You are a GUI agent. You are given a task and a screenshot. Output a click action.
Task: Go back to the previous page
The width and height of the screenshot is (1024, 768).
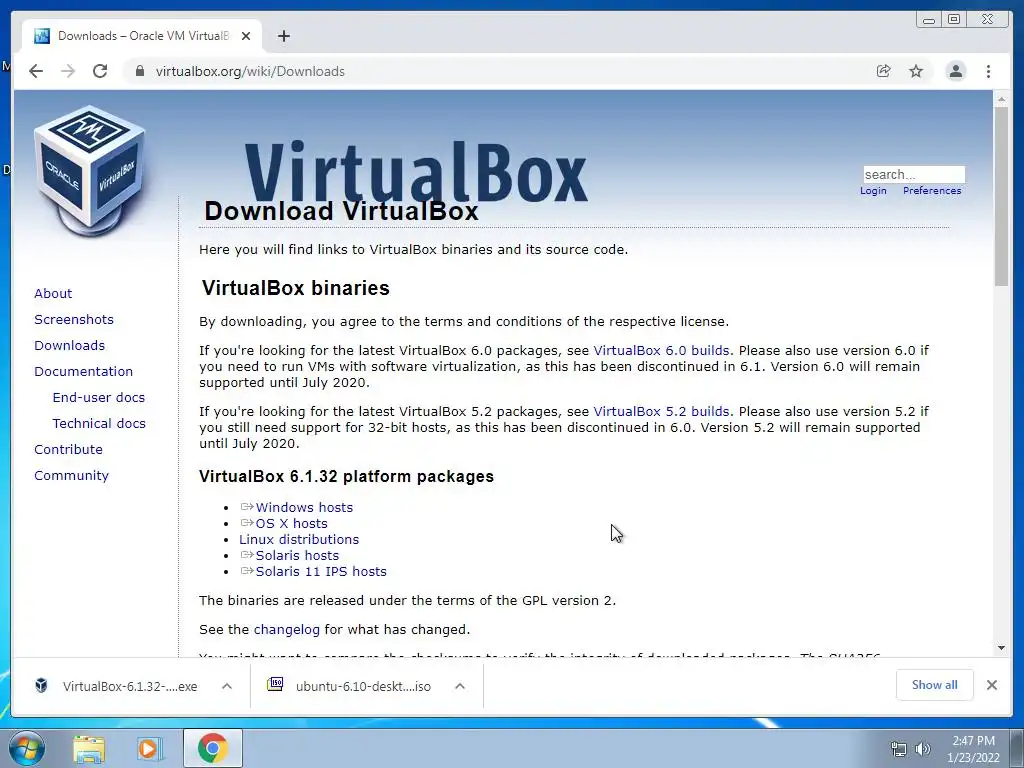pyautogui.click(x=36, y=71)
